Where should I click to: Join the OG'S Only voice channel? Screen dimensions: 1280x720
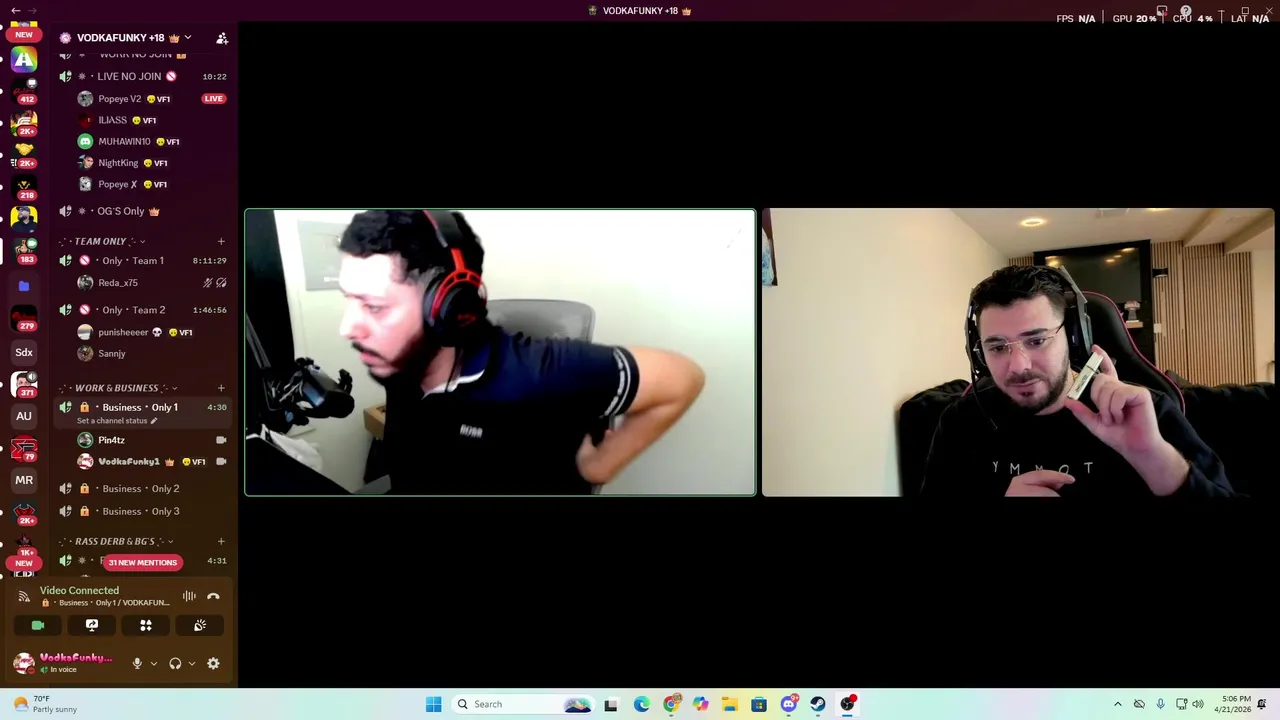click(143, 211)
